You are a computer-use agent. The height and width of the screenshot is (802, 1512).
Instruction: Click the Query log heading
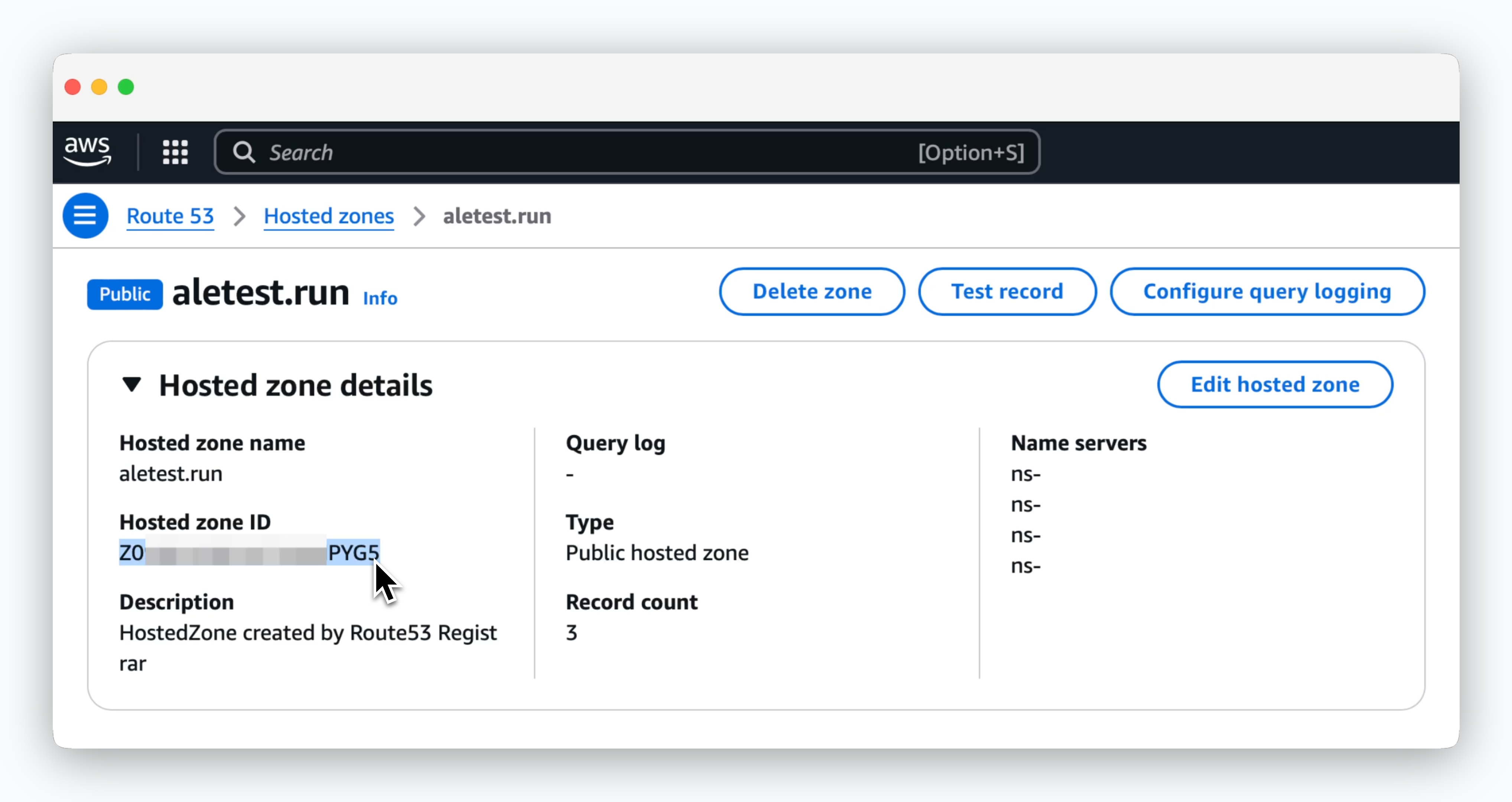pyautogui.click(x=615, y=444)
